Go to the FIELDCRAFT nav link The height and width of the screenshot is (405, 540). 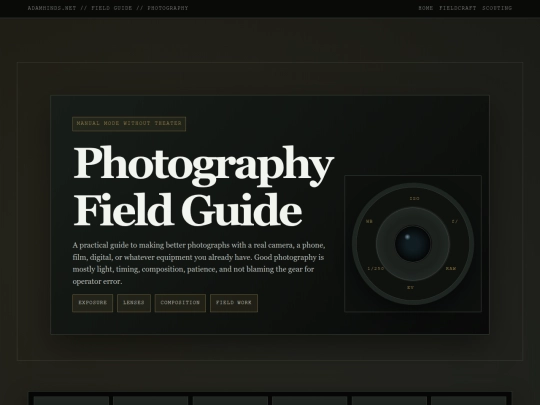(458, 8)
